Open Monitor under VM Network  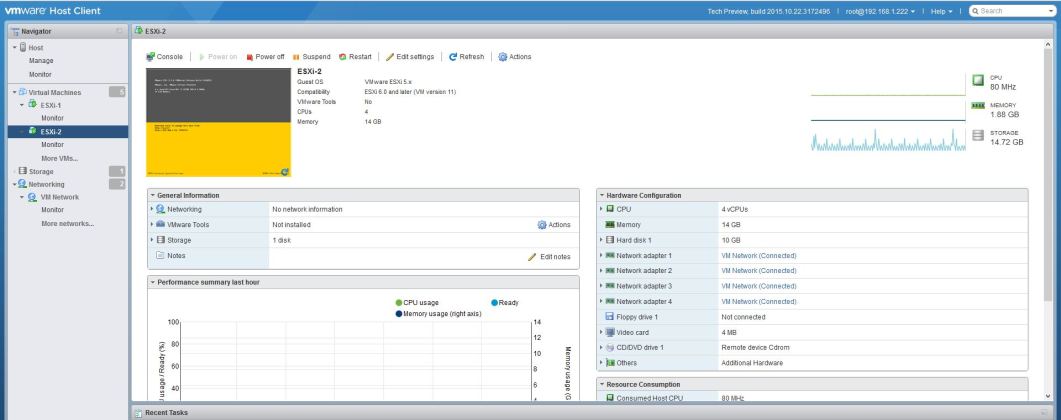53,210
